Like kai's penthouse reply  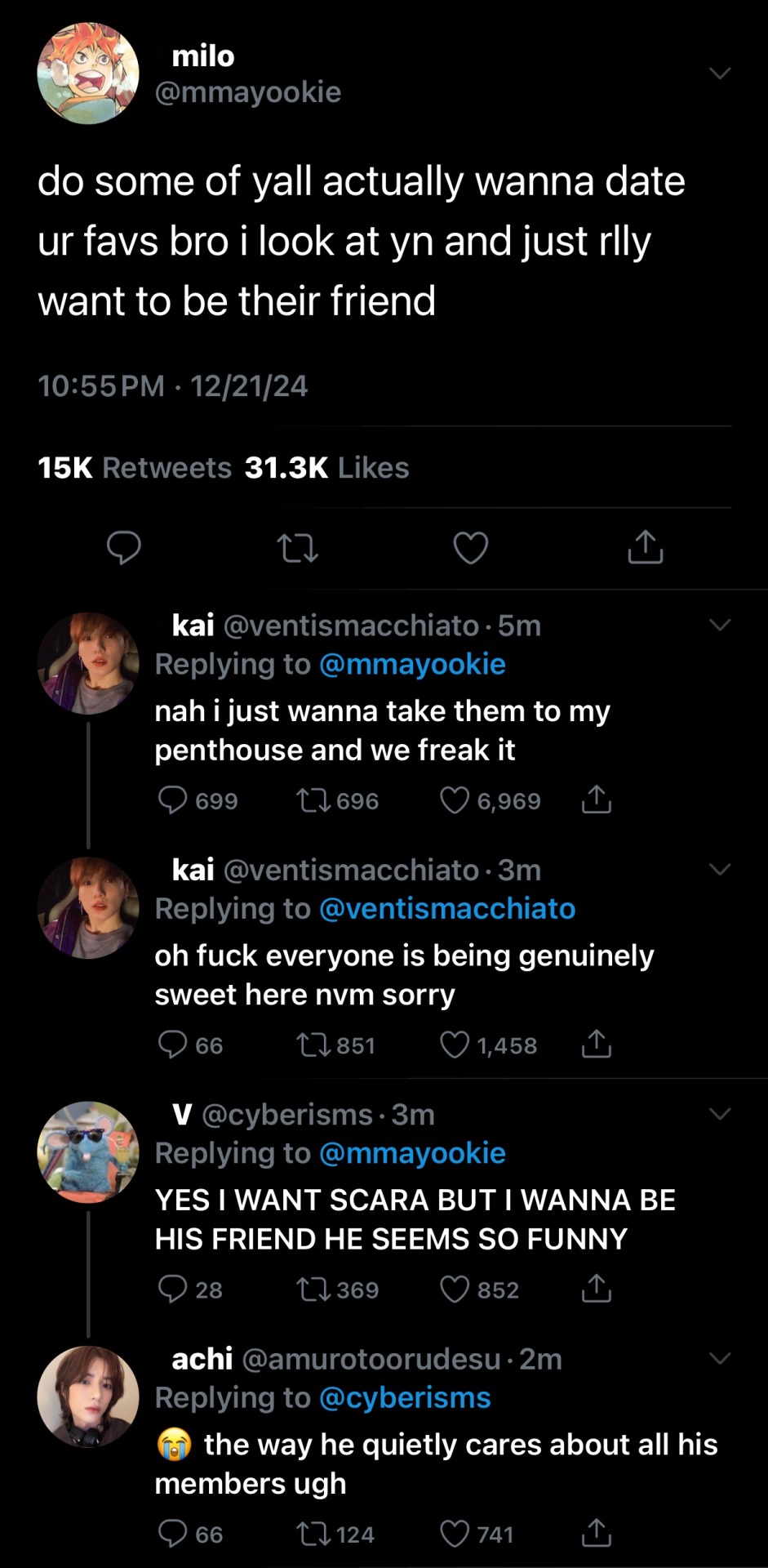tap(455, 800)
